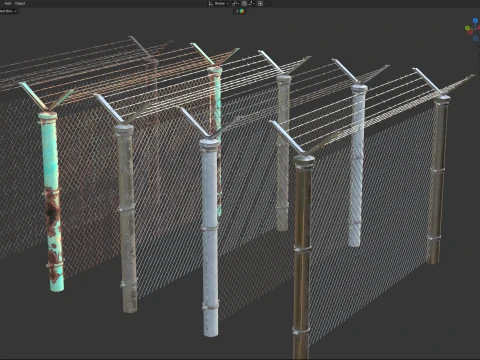Open the Add menu in viewport header
The width and height of the screenshot is (480, 360).
[8, 3]
